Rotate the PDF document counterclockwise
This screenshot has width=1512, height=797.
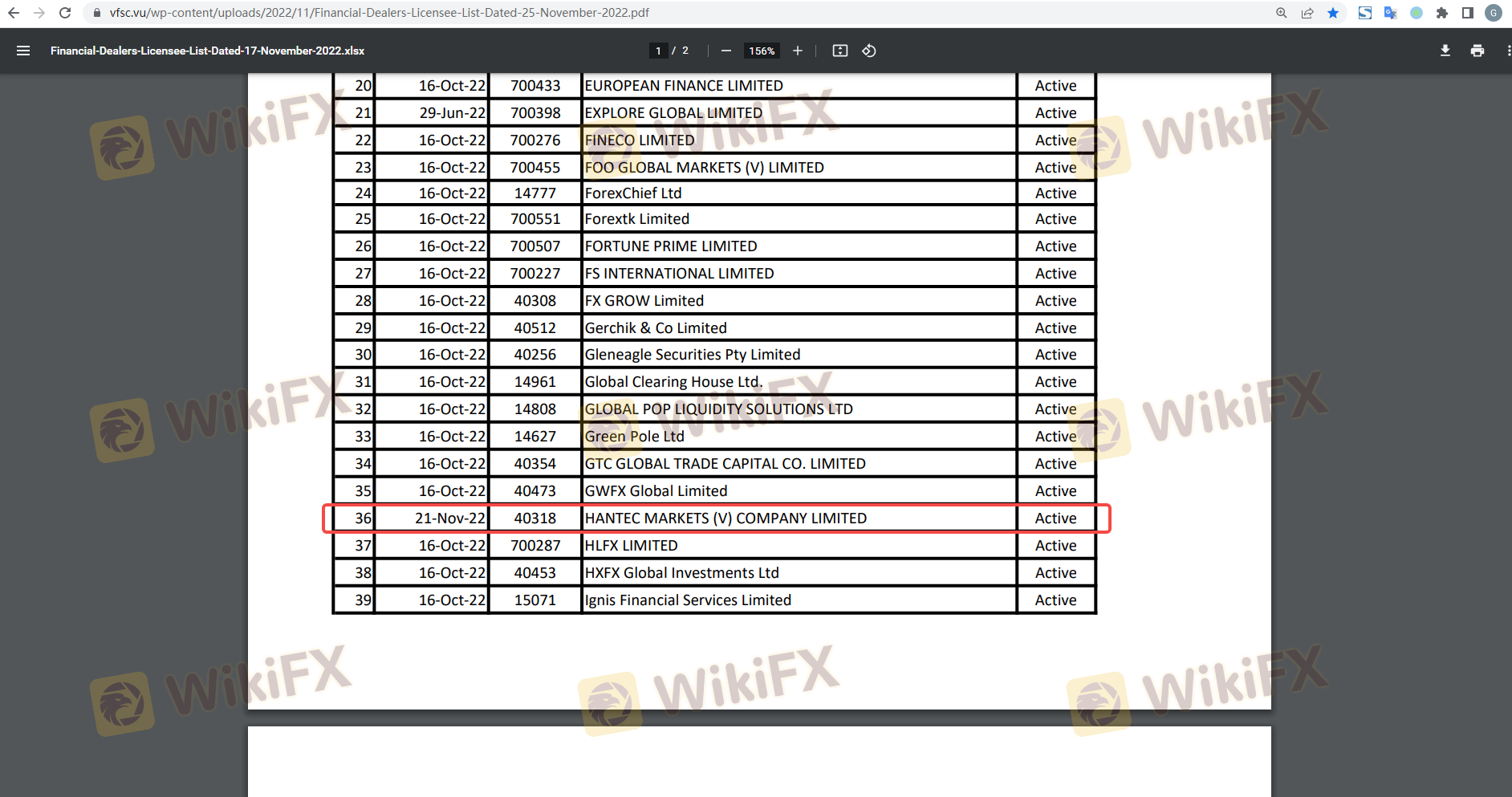[868, 51]
